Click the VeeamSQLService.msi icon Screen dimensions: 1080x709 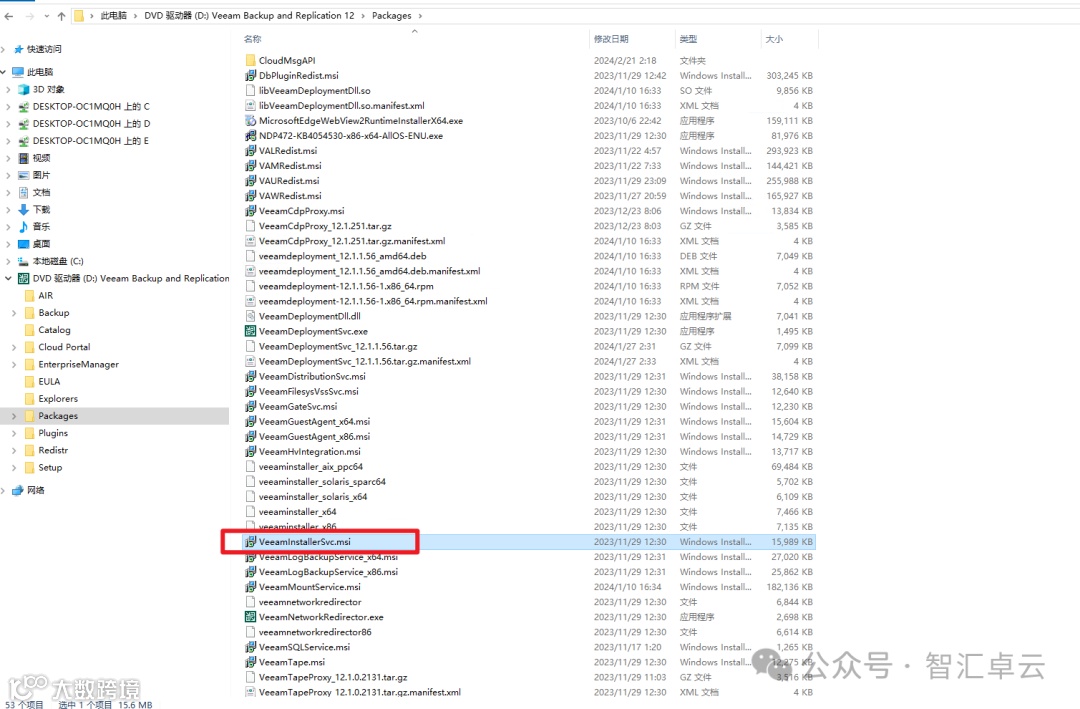coord(251,648)
